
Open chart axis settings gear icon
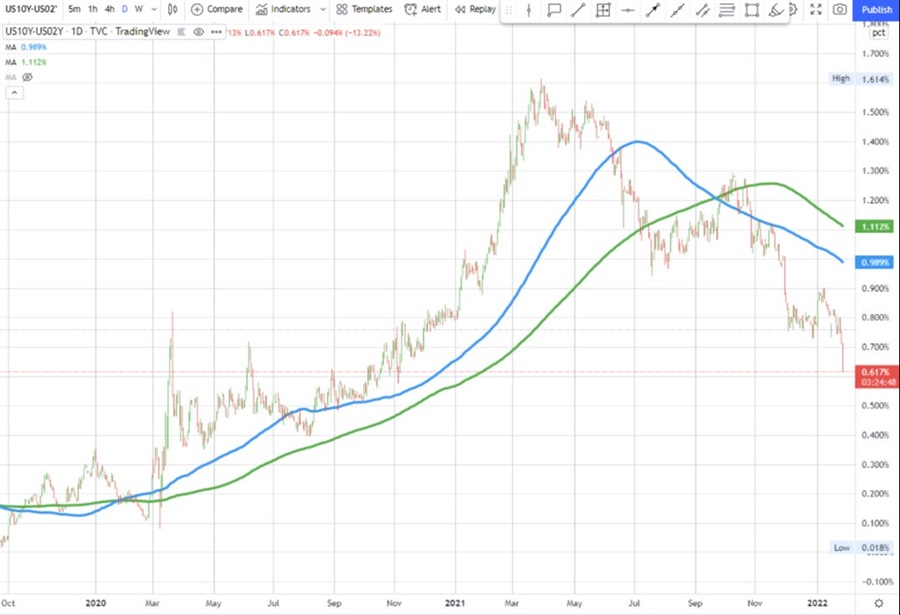[878, 603]
